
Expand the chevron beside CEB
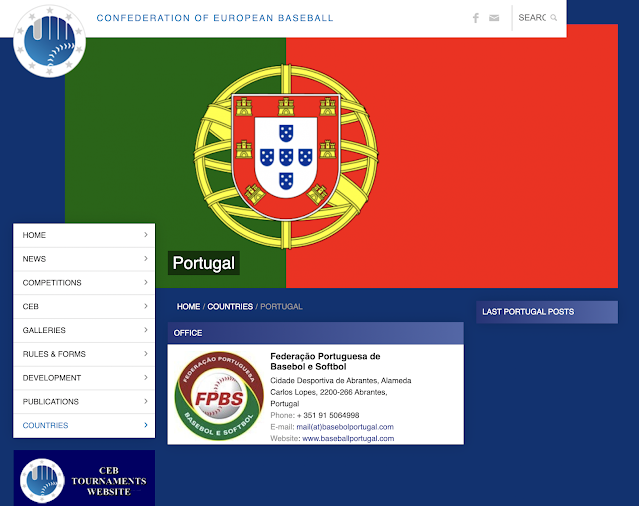click(146, 306)
